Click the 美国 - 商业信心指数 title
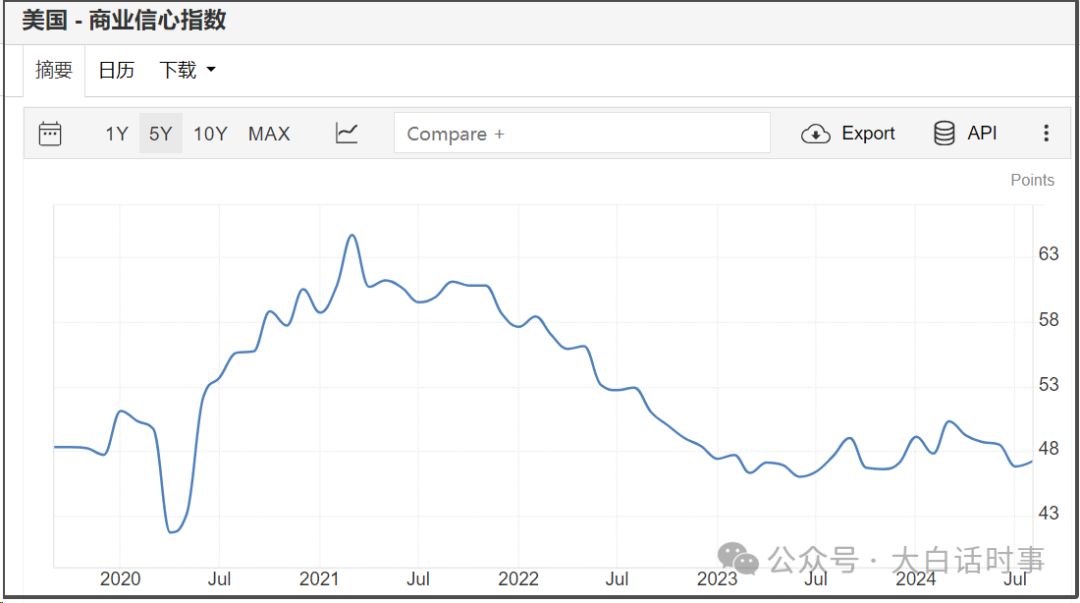 coord(124,21)
